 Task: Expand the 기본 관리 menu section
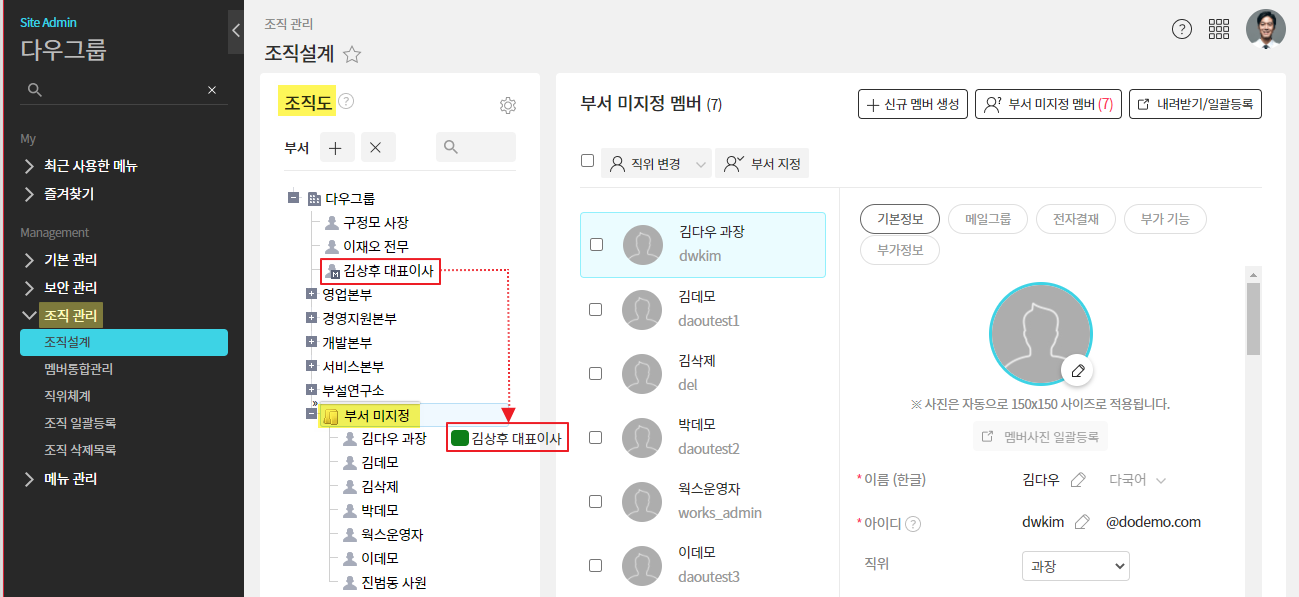coord(70,260)
